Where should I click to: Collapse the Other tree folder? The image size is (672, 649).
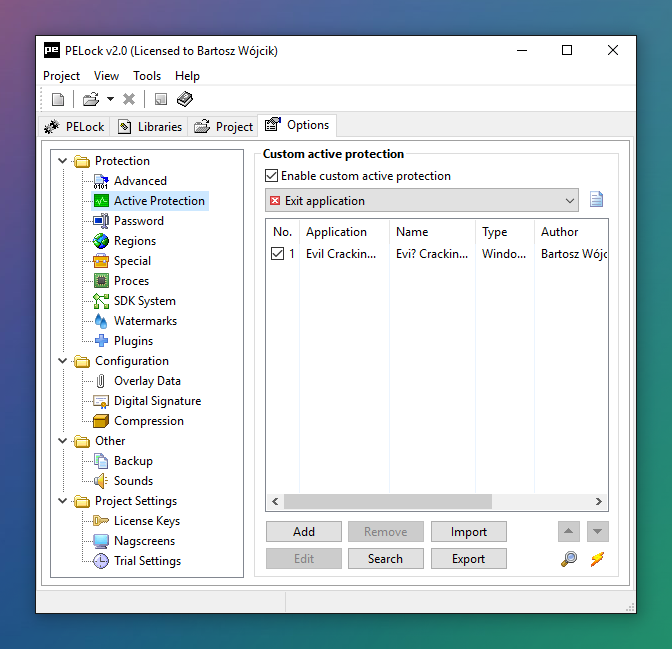coord(63,441)
